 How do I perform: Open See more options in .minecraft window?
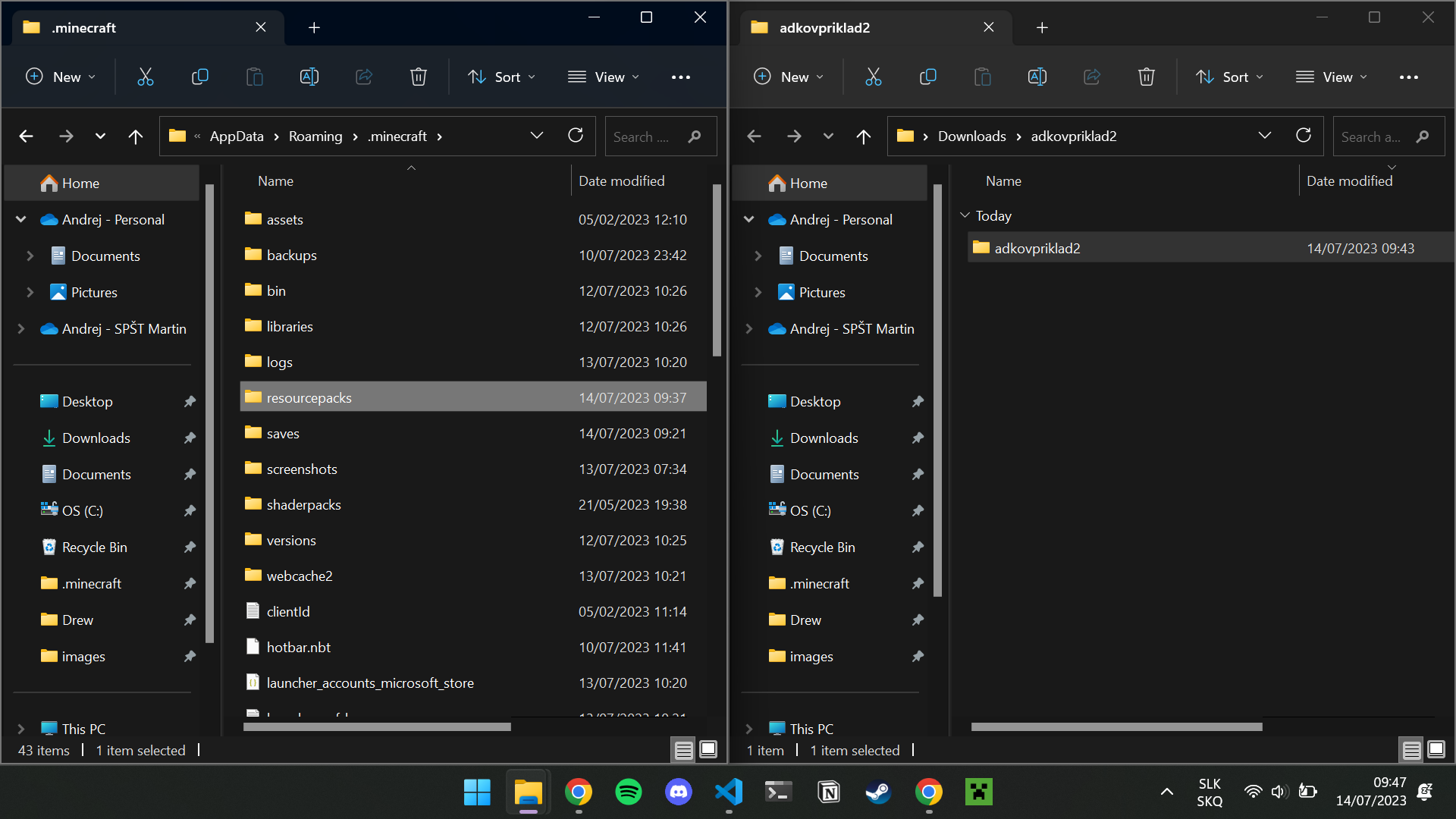pyautogui.click(x=680, y=77)
